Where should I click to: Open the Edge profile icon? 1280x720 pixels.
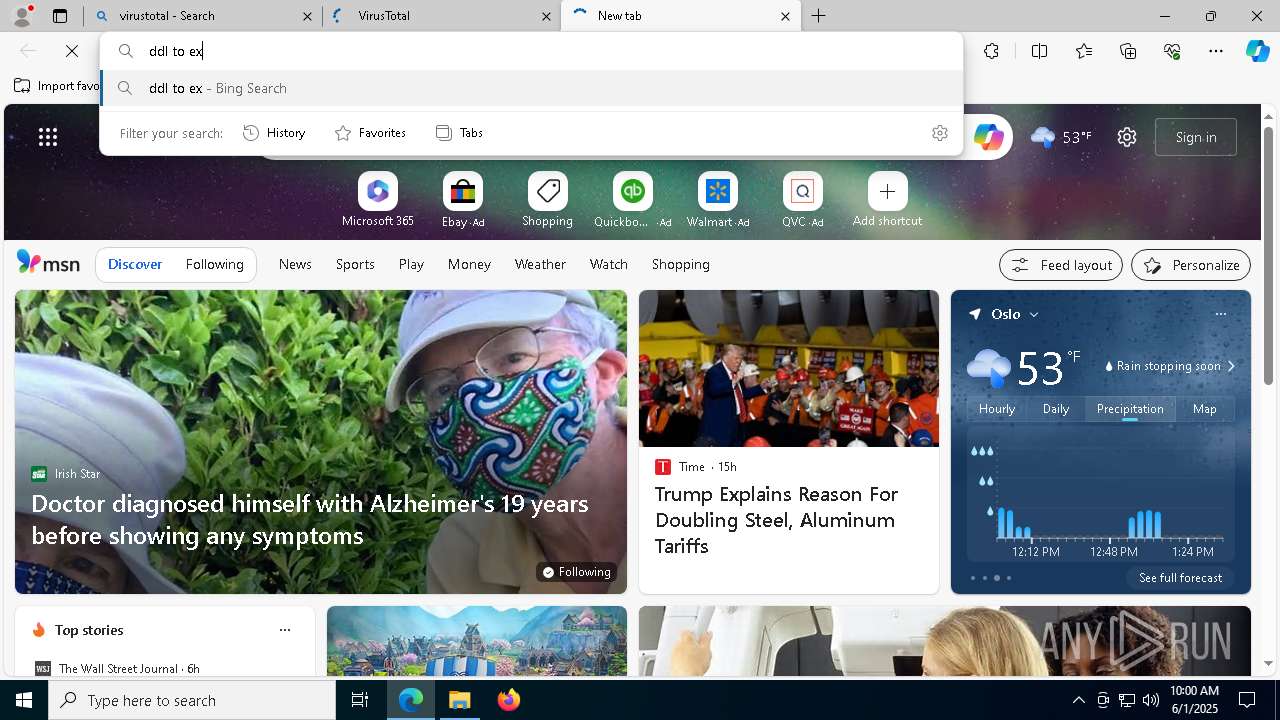(22, 16)
